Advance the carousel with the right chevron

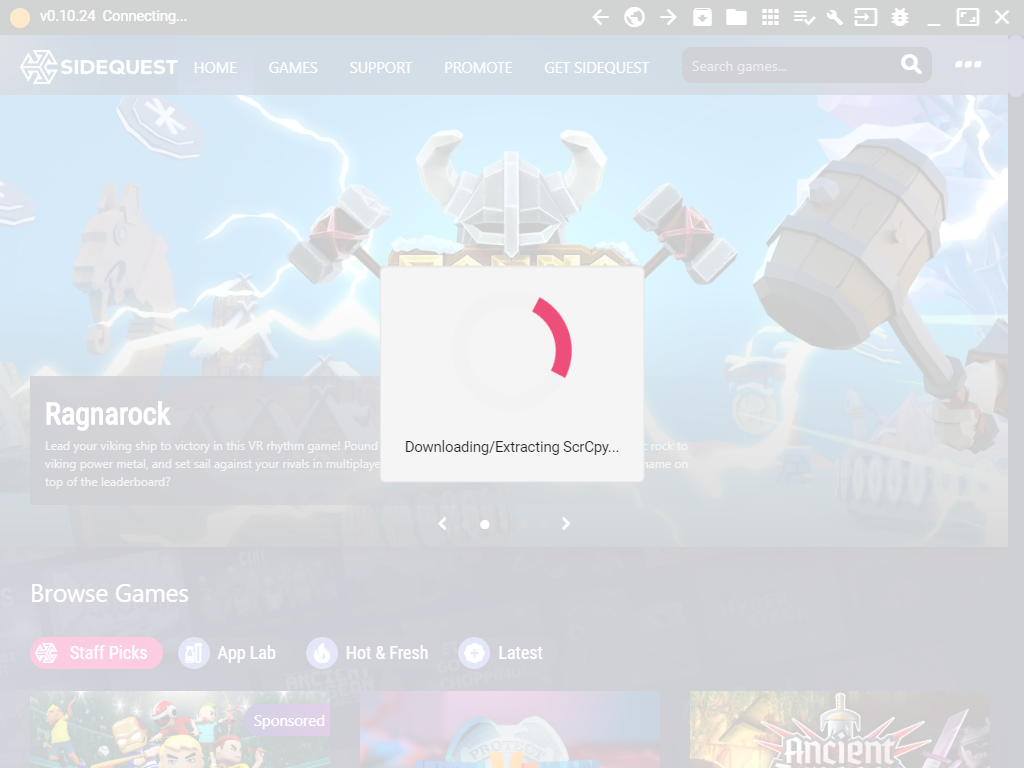click(566, 523)
